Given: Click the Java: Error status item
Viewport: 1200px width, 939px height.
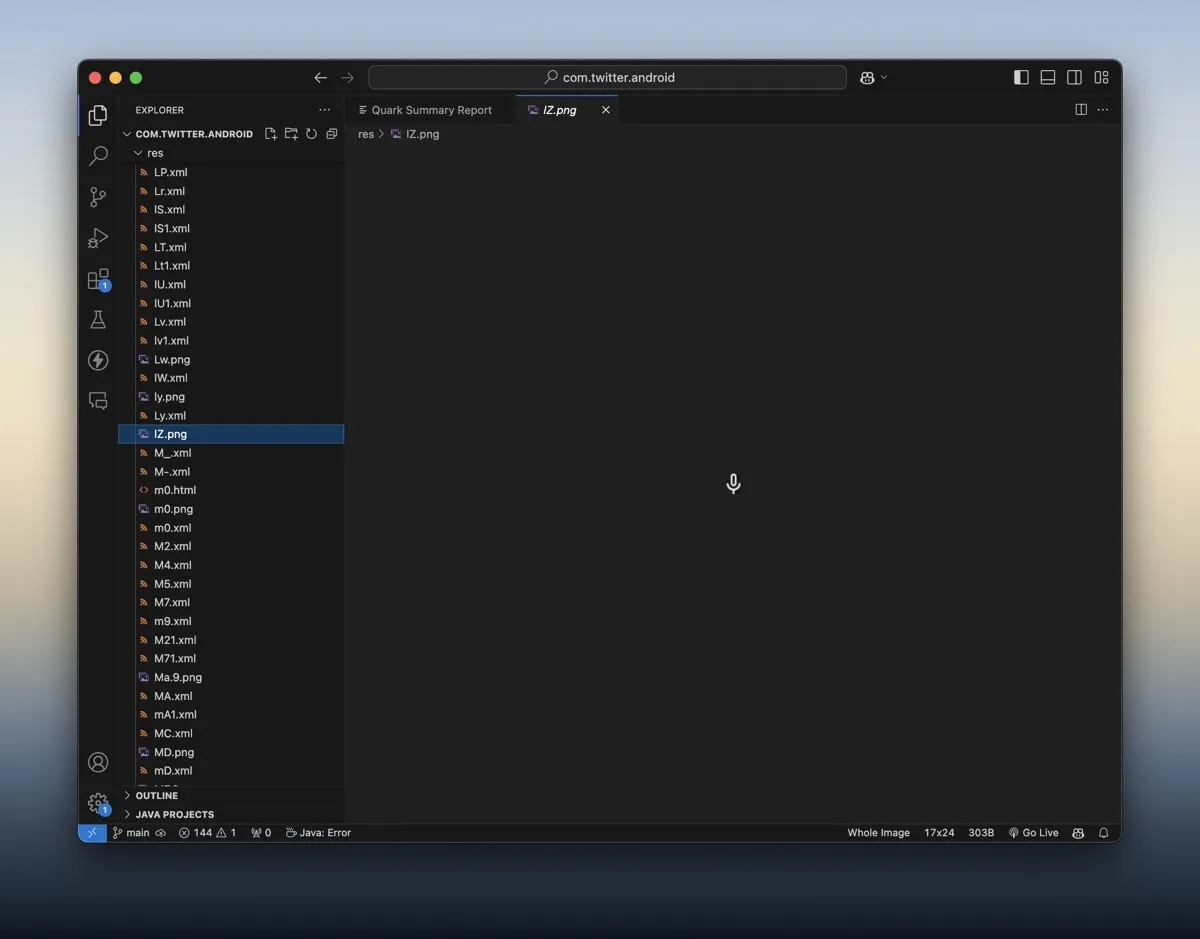Looking at the screenshot, I should click(x=319, y=833).
